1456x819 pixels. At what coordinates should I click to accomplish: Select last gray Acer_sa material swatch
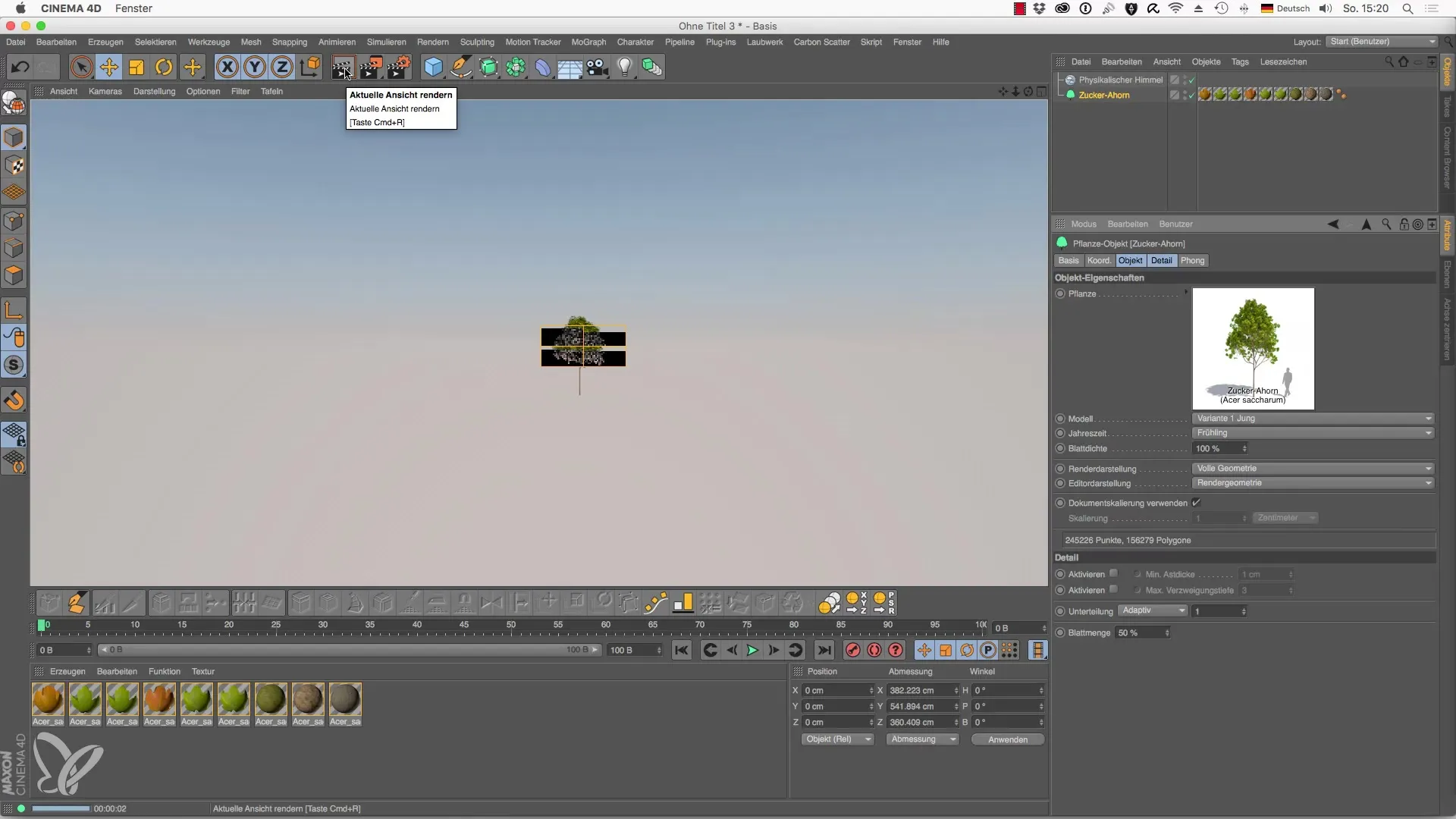tap(345, 699)
